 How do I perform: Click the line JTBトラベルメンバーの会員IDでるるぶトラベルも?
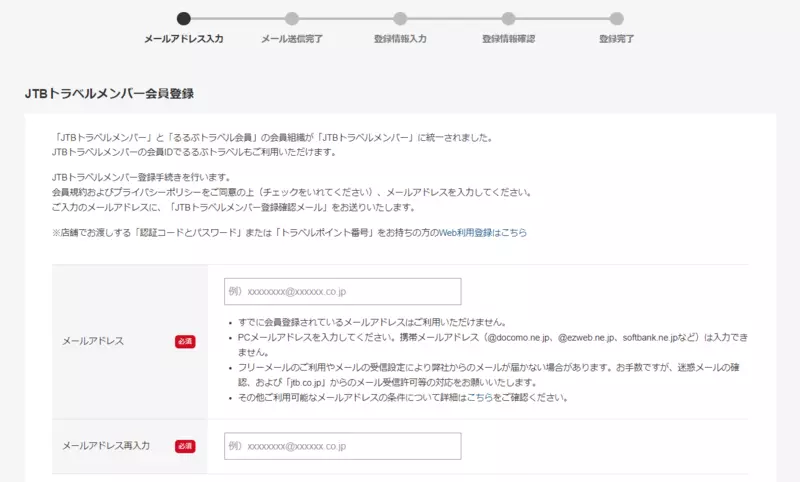coord(194,152)
